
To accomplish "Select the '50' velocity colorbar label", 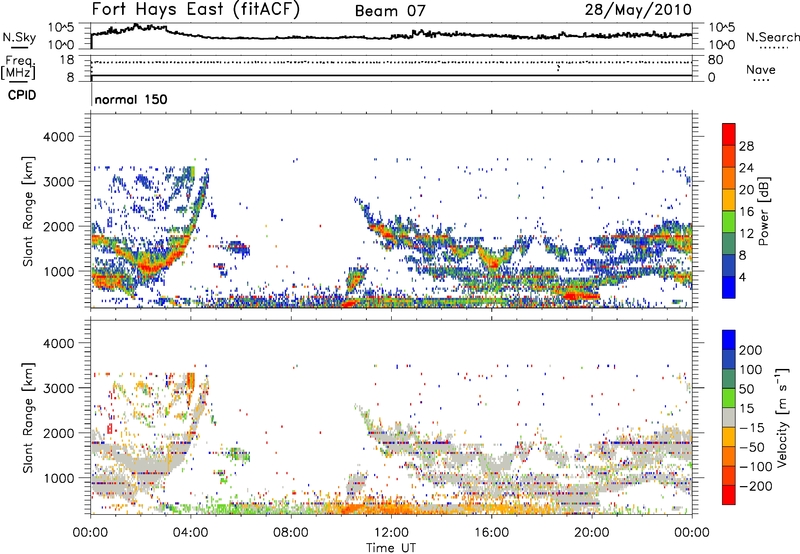I will pyautogui.click(x=746, y=389).
